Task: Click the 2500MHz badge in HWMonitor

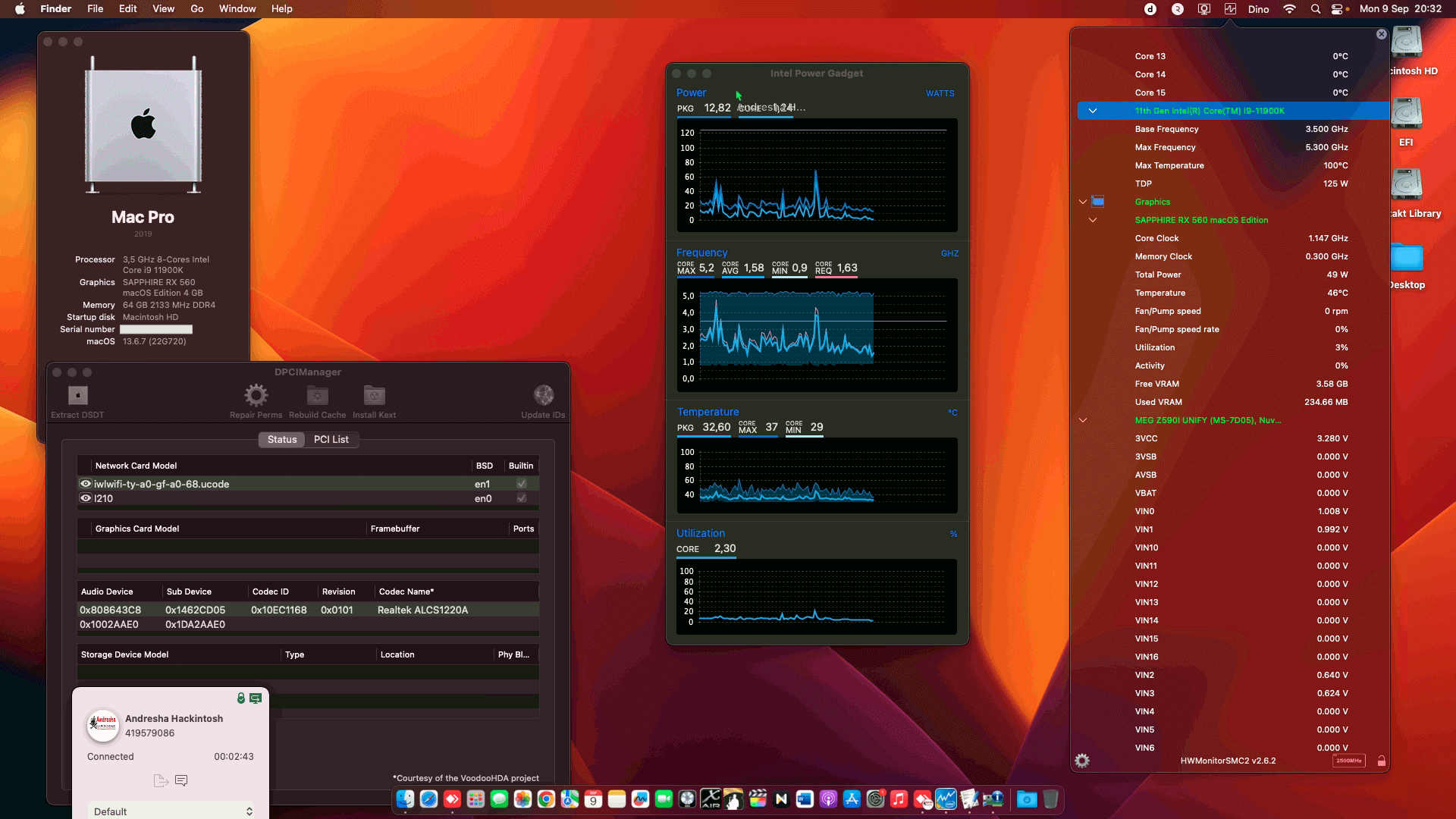Action: (x=1348, y=761)
